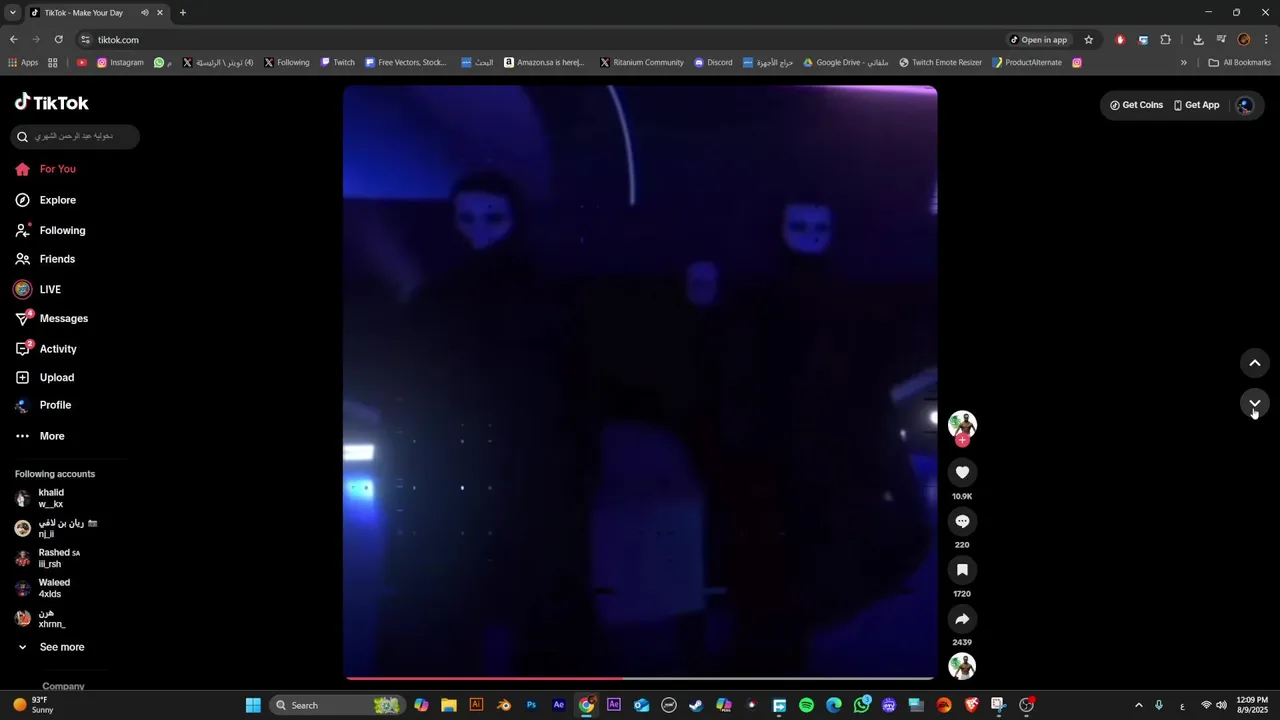The width and height of the screenshot is (1280, 720).
Task: Open Apps in the bookmarks bar
Action: pos(23,62)
